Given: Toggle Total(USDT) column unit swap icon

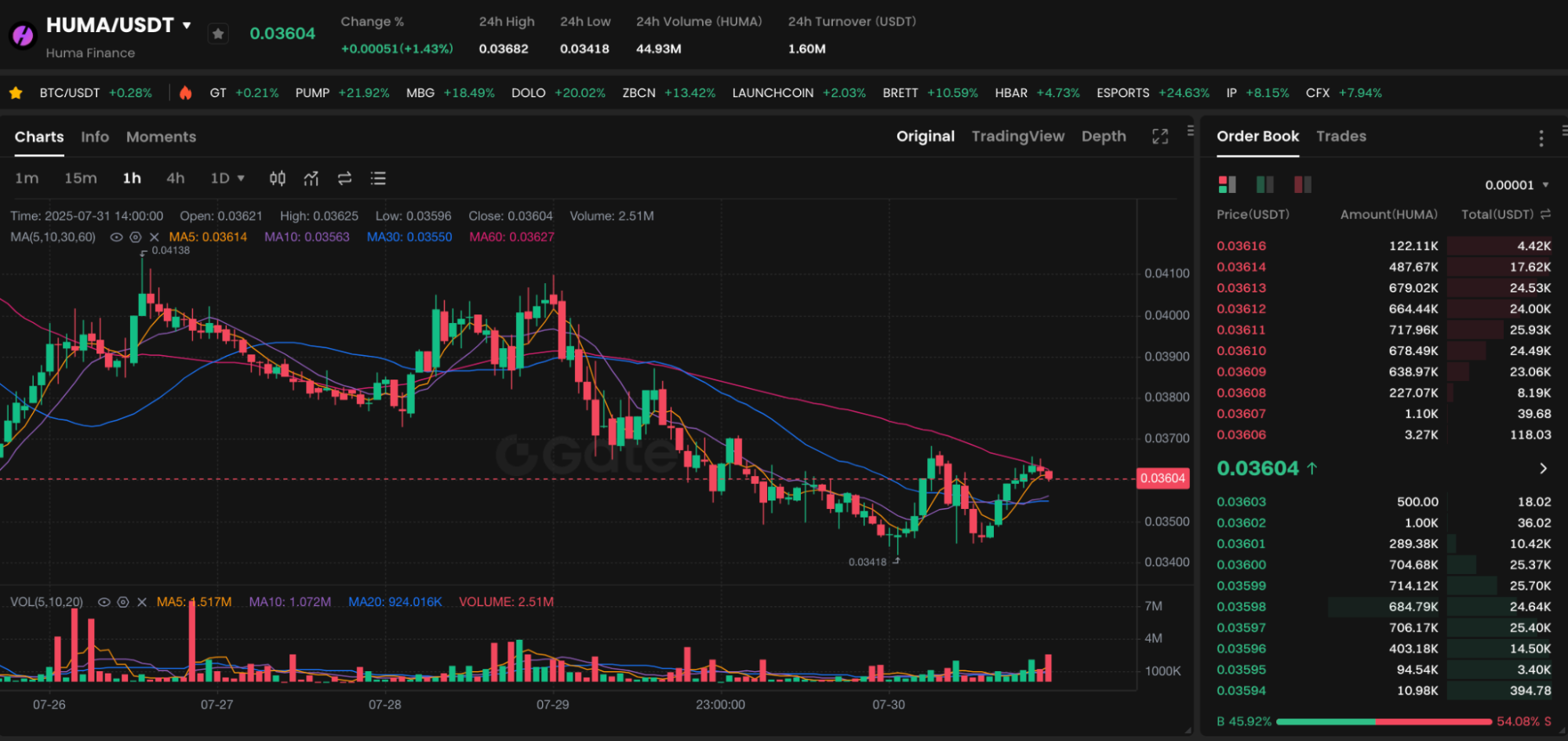Looking at the screenshot, I should (1545, 214).
